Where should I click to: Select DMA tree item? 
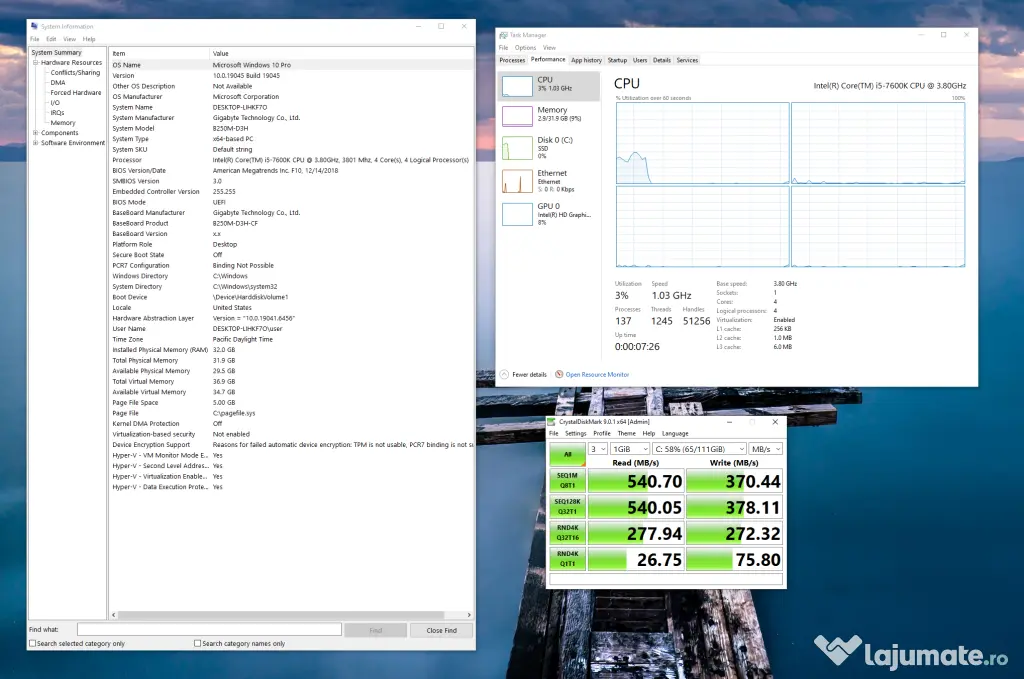click(x=58, y=83)
